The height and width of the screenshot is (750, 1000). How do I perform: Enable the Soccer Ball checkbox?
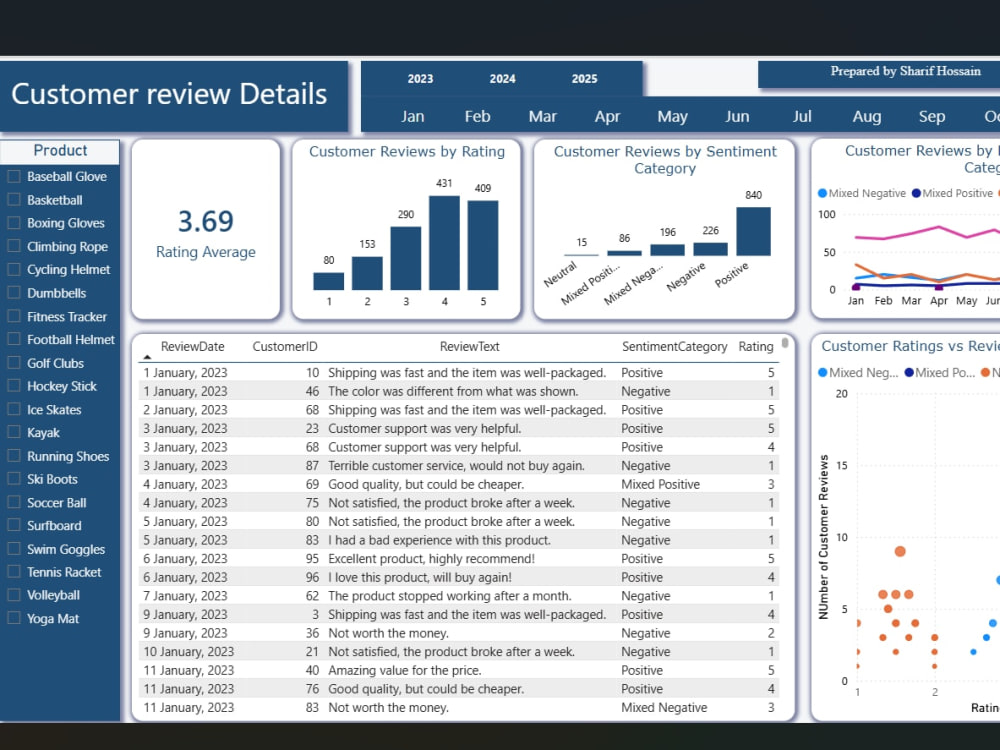[13, 503]
